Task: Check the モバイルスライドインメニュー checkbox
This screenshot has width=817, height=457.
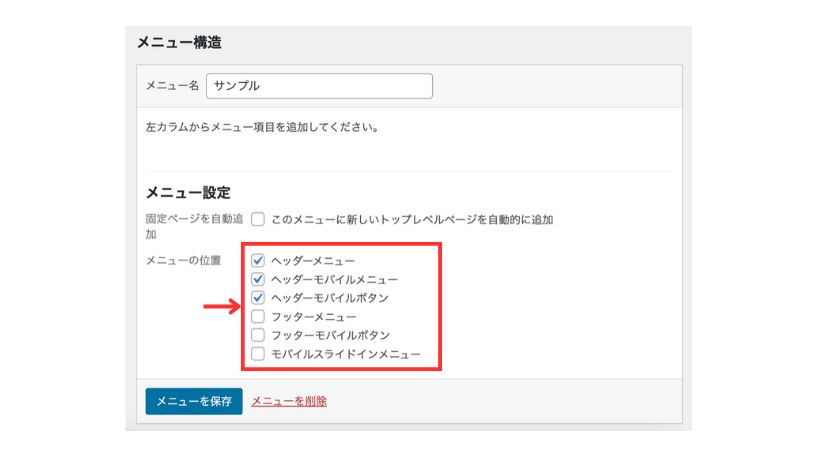Action: [x=258, y=354]
